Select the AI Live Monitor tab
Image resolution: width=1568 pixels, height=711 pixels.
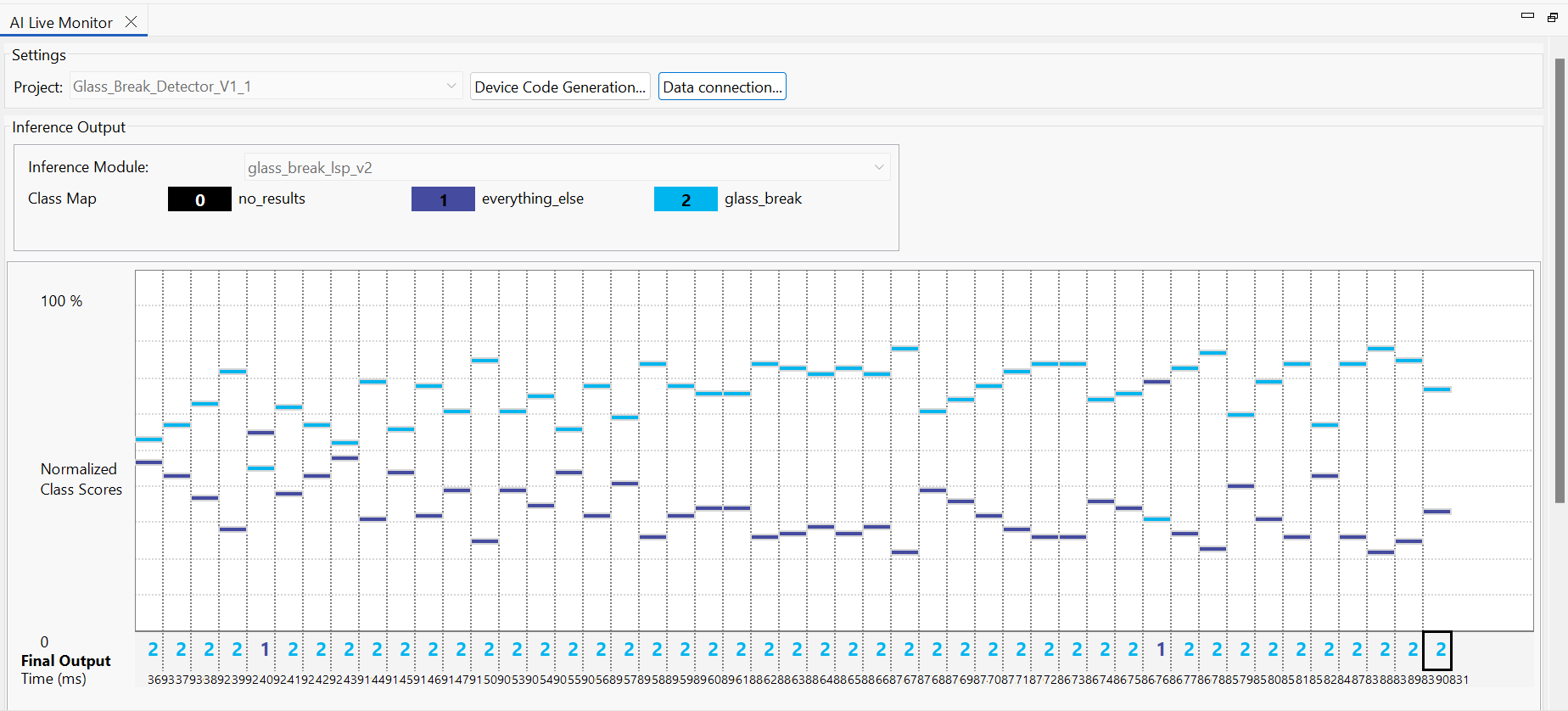(x=61, y=23)
